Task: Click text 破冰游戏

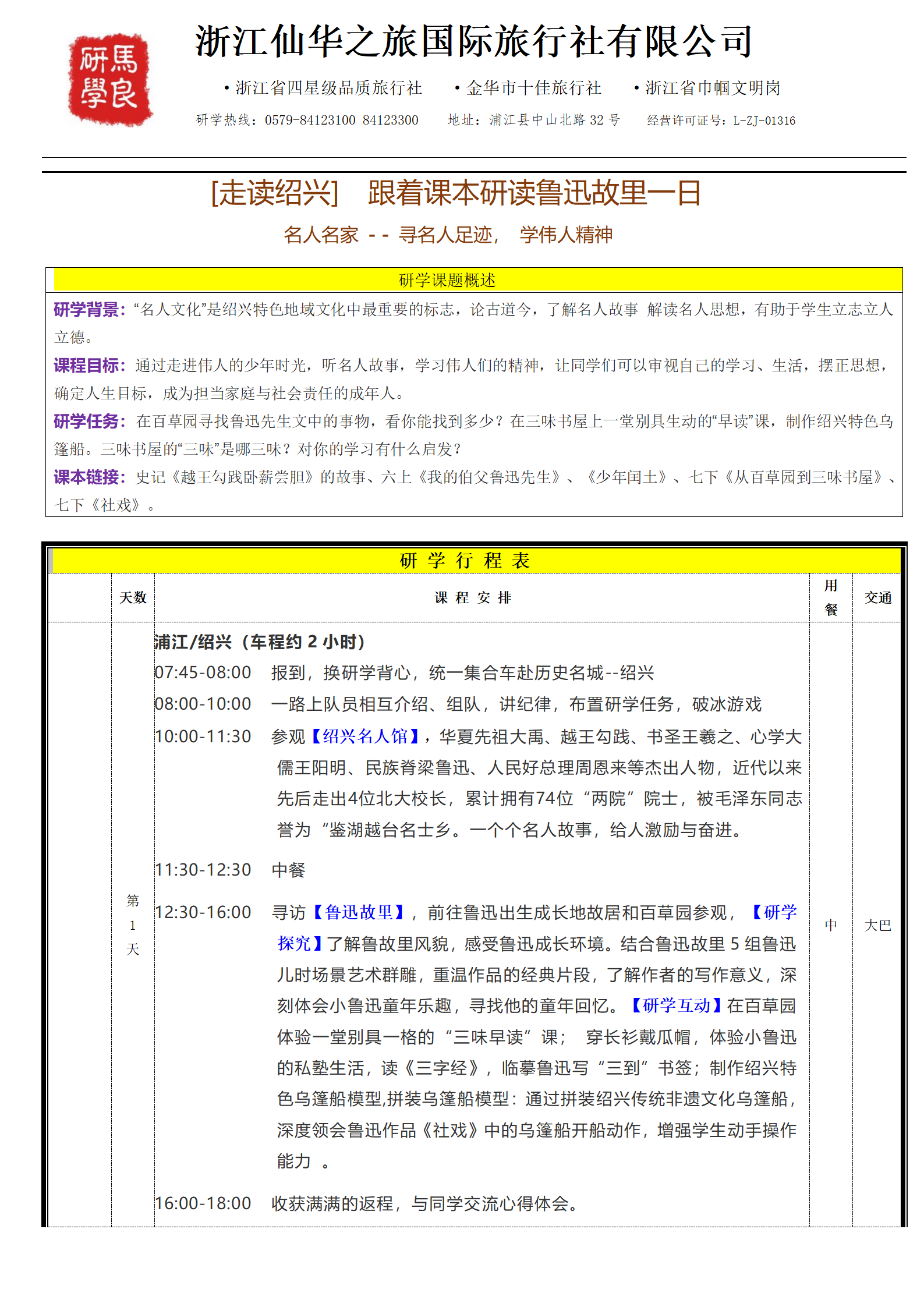Action: point(727,704)
